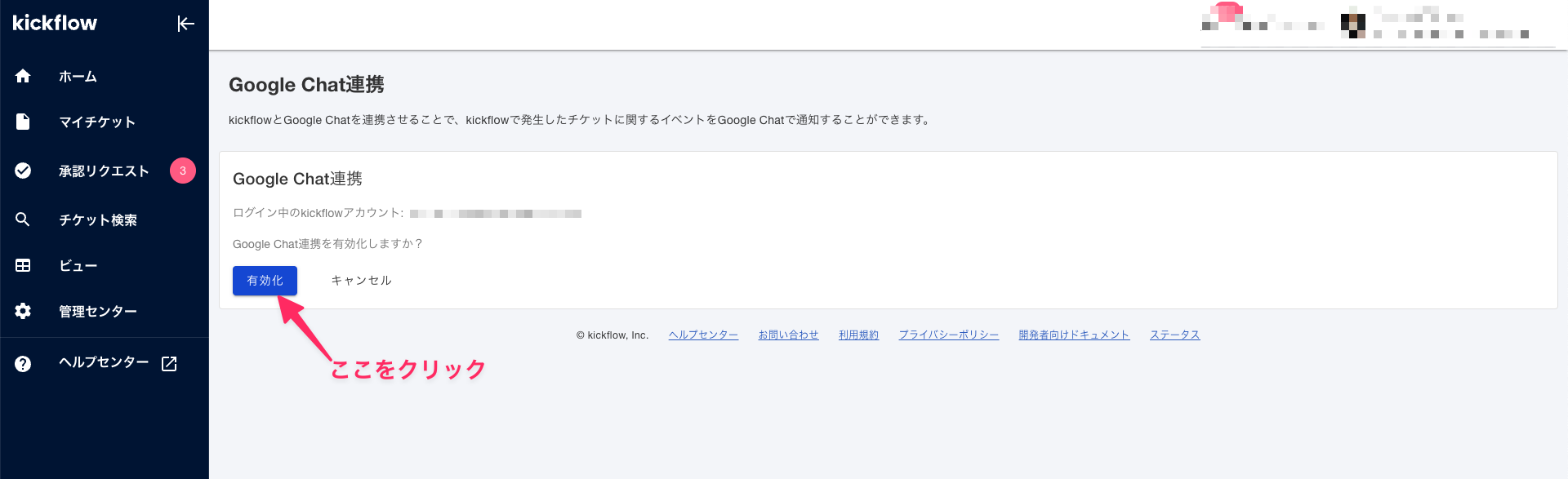Click the キャンセル button
The height and width of the screenshot is (479, 1568).
(x=361, y=281)
